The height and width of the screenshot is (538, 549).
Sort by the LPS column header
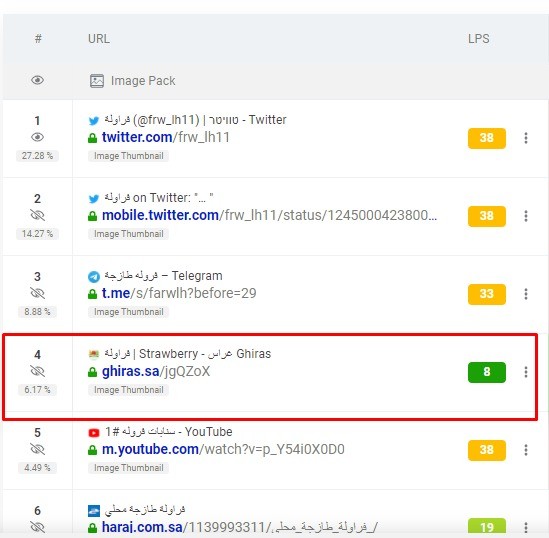click(479, 39)
